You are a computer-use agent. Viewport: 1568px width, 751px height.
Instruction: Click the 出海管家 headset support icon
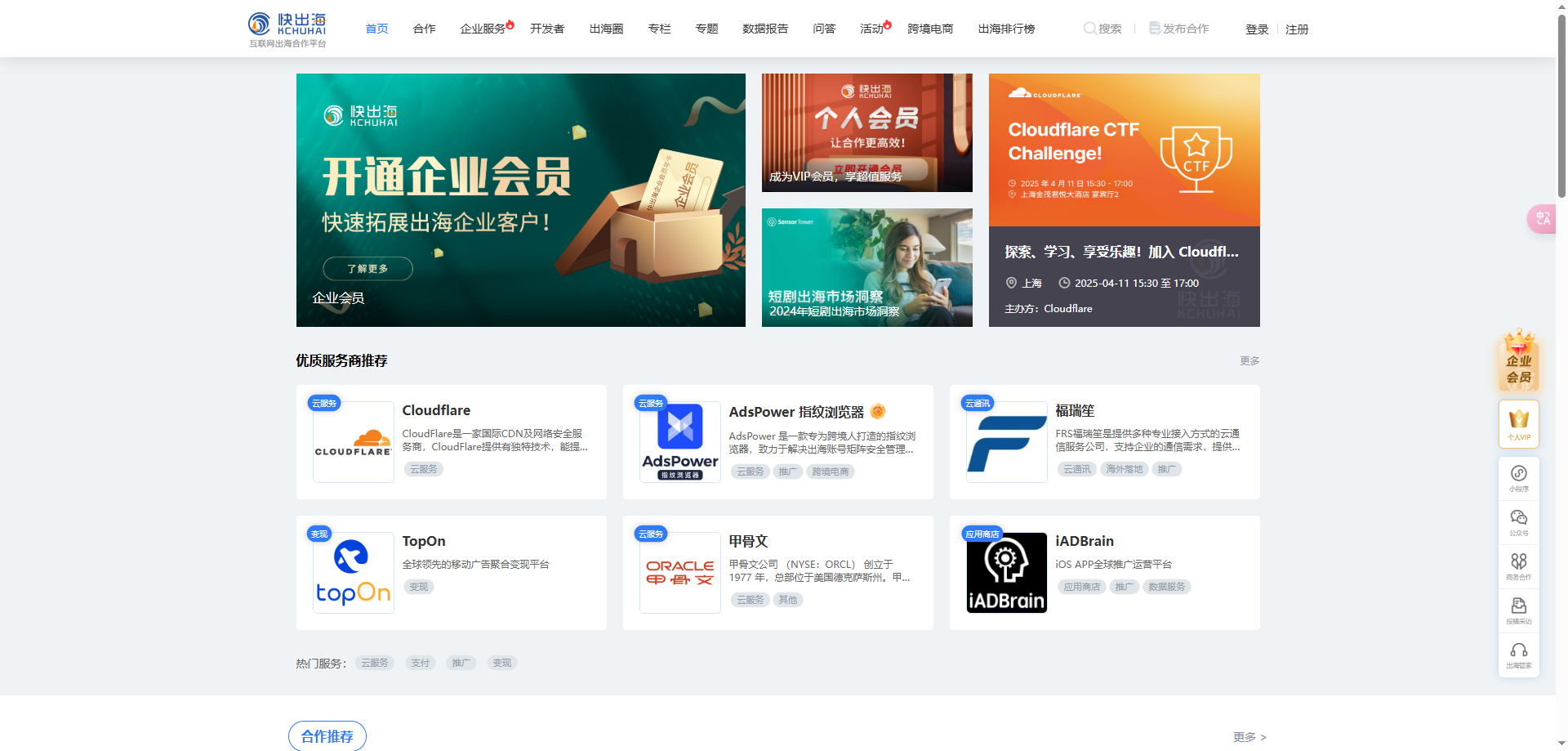[x=1518, y=653]
